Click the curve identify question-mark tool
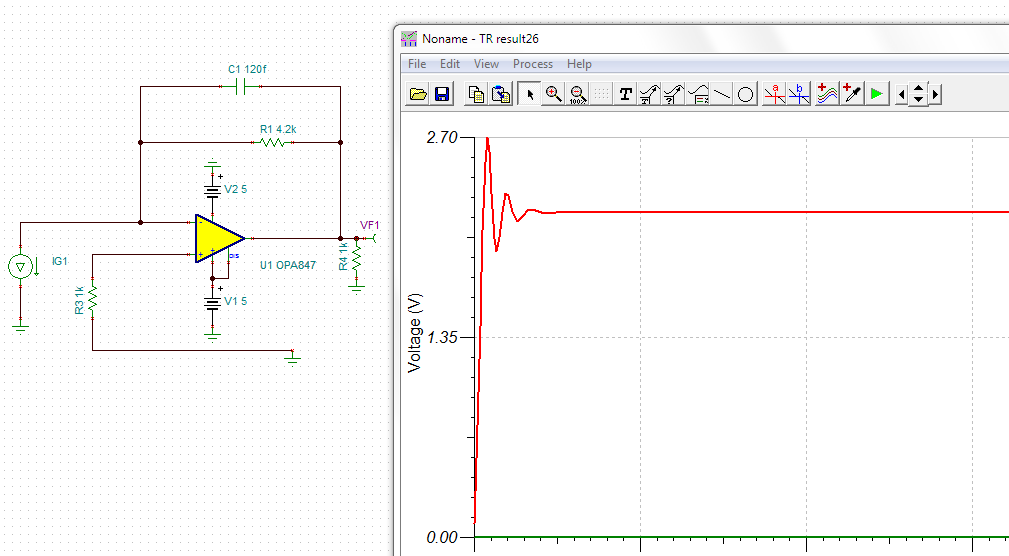Screen dimensions: 1009x556 click(673, 94)
